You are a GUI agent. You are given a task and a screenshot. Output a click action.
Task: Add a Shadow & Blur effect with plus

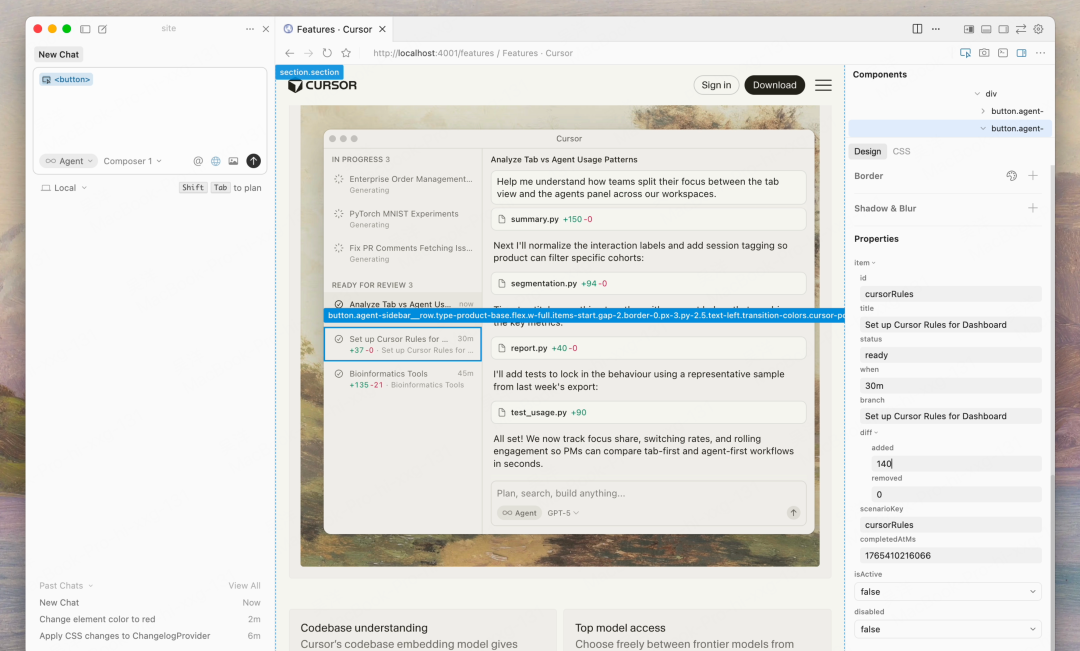point(1032,208)
